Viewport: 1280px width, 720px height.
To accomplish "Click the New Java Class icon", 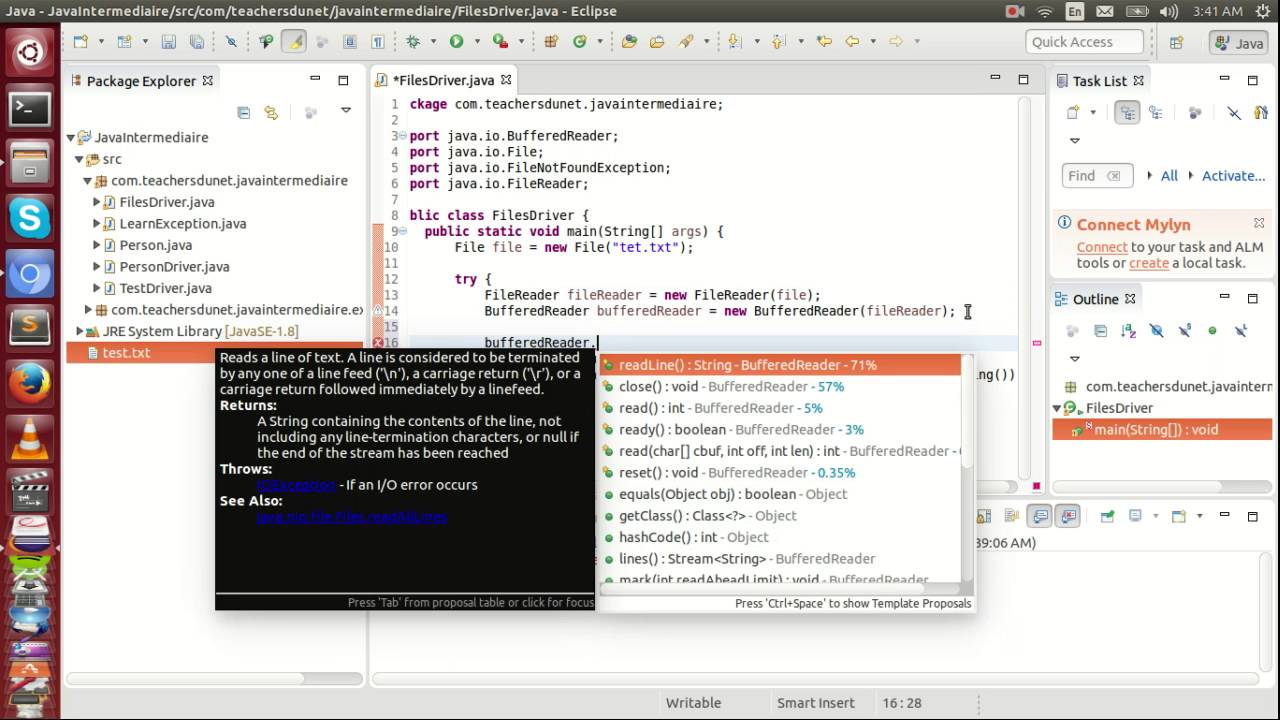I will [x=579, y=42].
